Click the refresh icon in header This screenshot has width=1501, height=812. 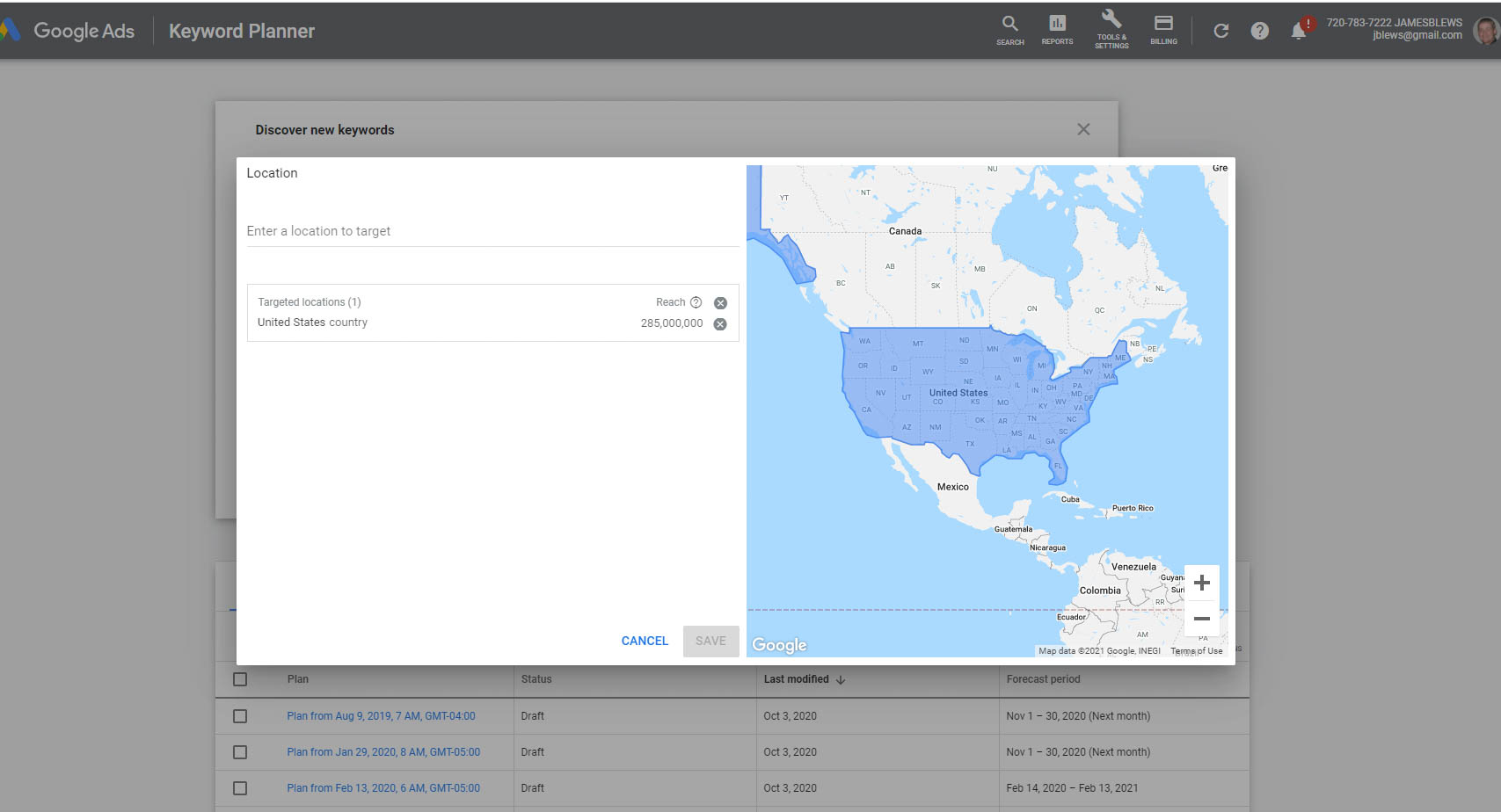click(x=1220, y=31)
